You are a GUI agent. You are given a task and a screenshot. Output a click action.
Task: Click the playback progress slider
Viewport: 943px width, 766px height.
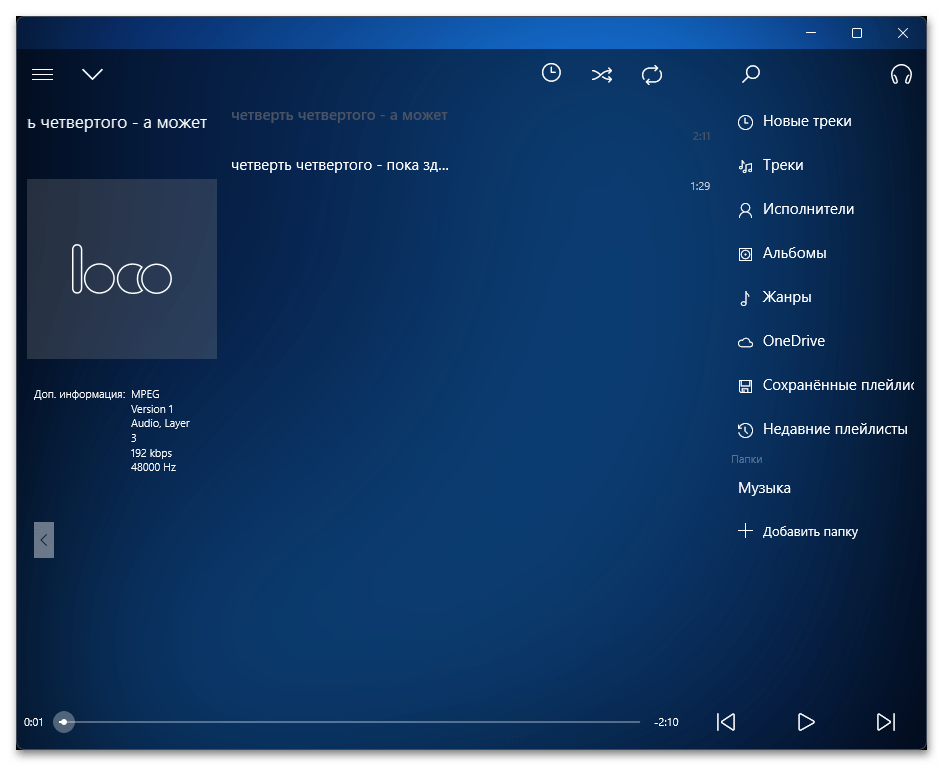pos(350,722)
